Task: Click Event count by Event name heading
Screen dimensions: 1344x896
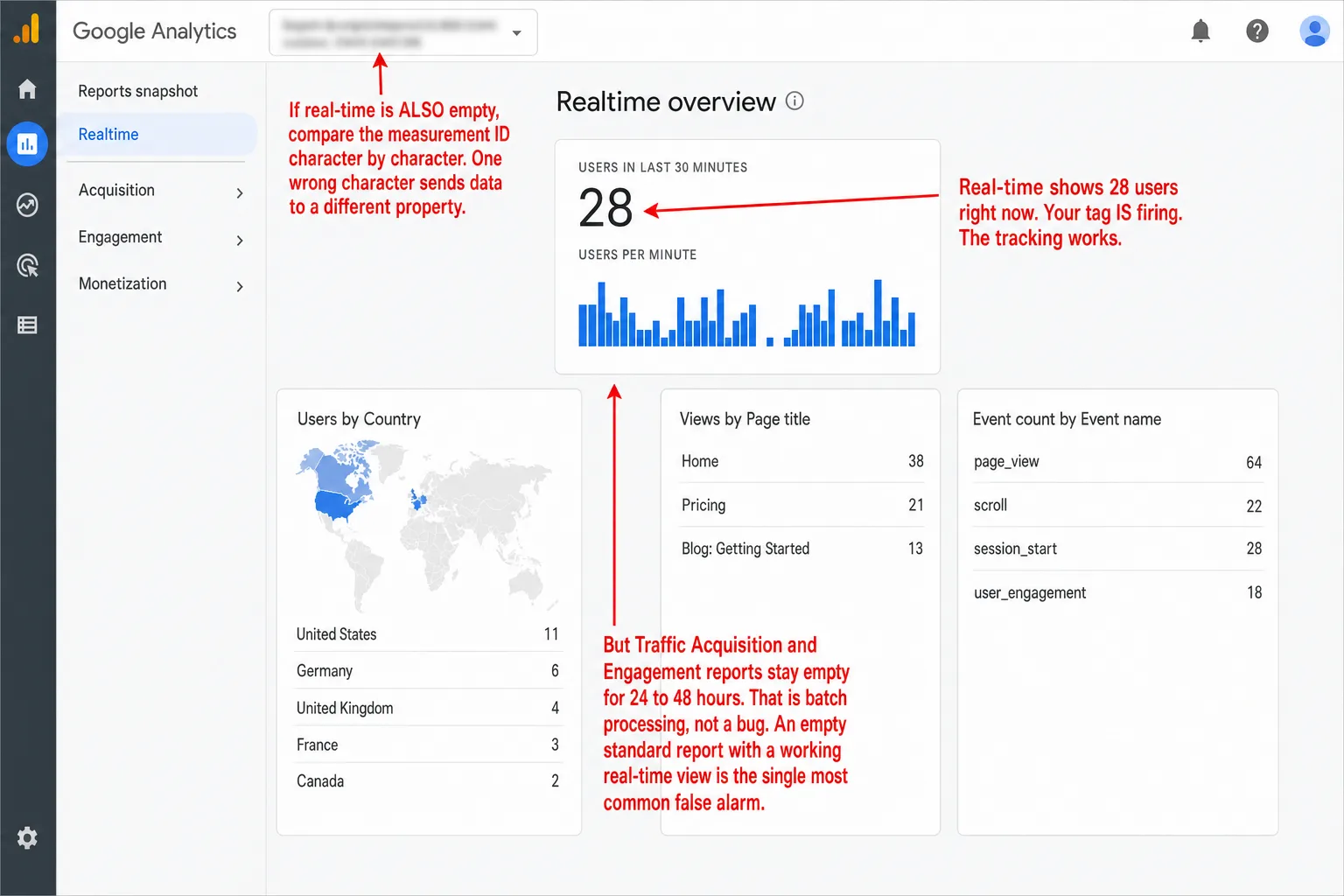Action: point(1067,419)
